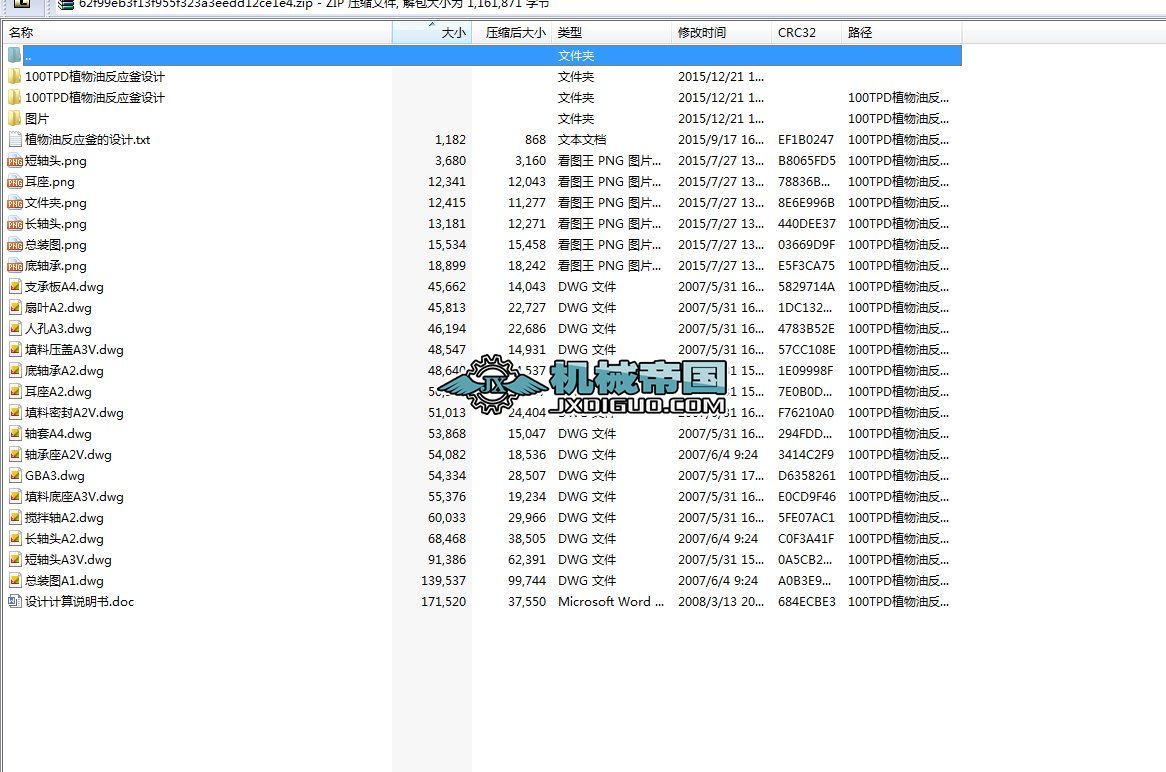This screenshot has width=1166, height=772.
Task: Select the GBA3.dwg file row
Action: tap(54, 475)
